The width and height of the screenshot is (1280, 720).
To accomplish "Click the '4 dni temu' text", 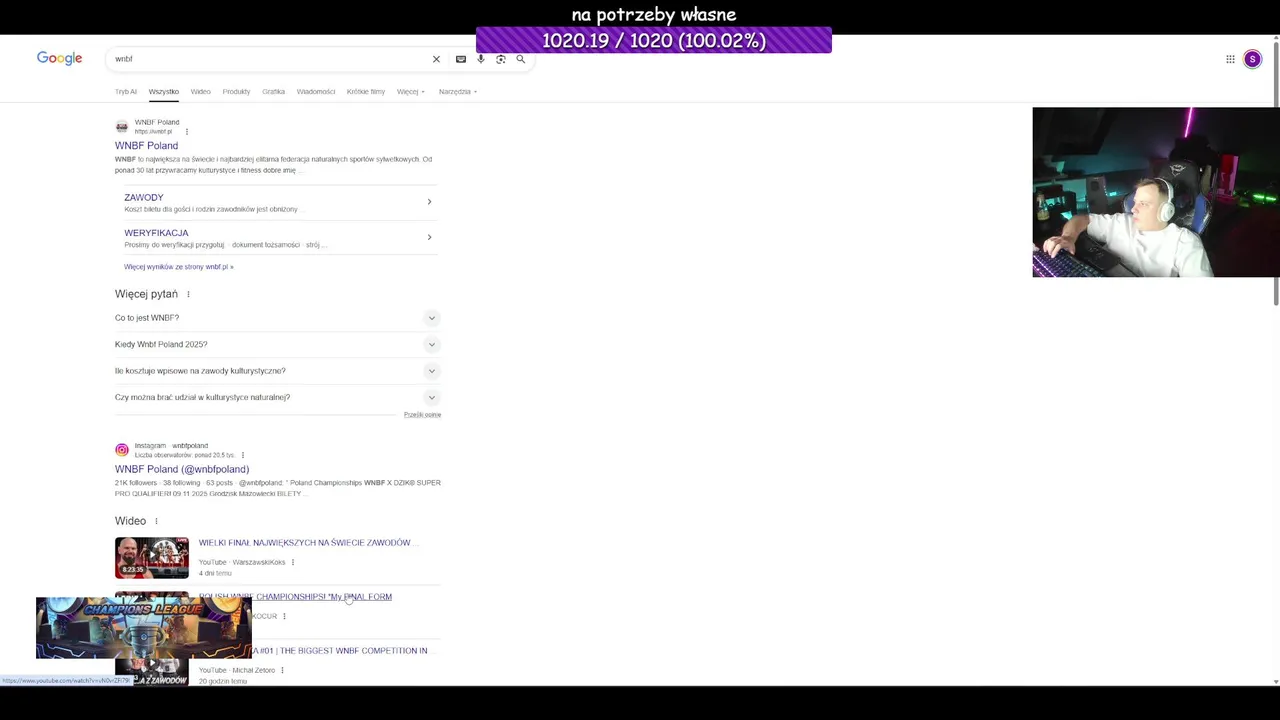I will click(215, 574).
